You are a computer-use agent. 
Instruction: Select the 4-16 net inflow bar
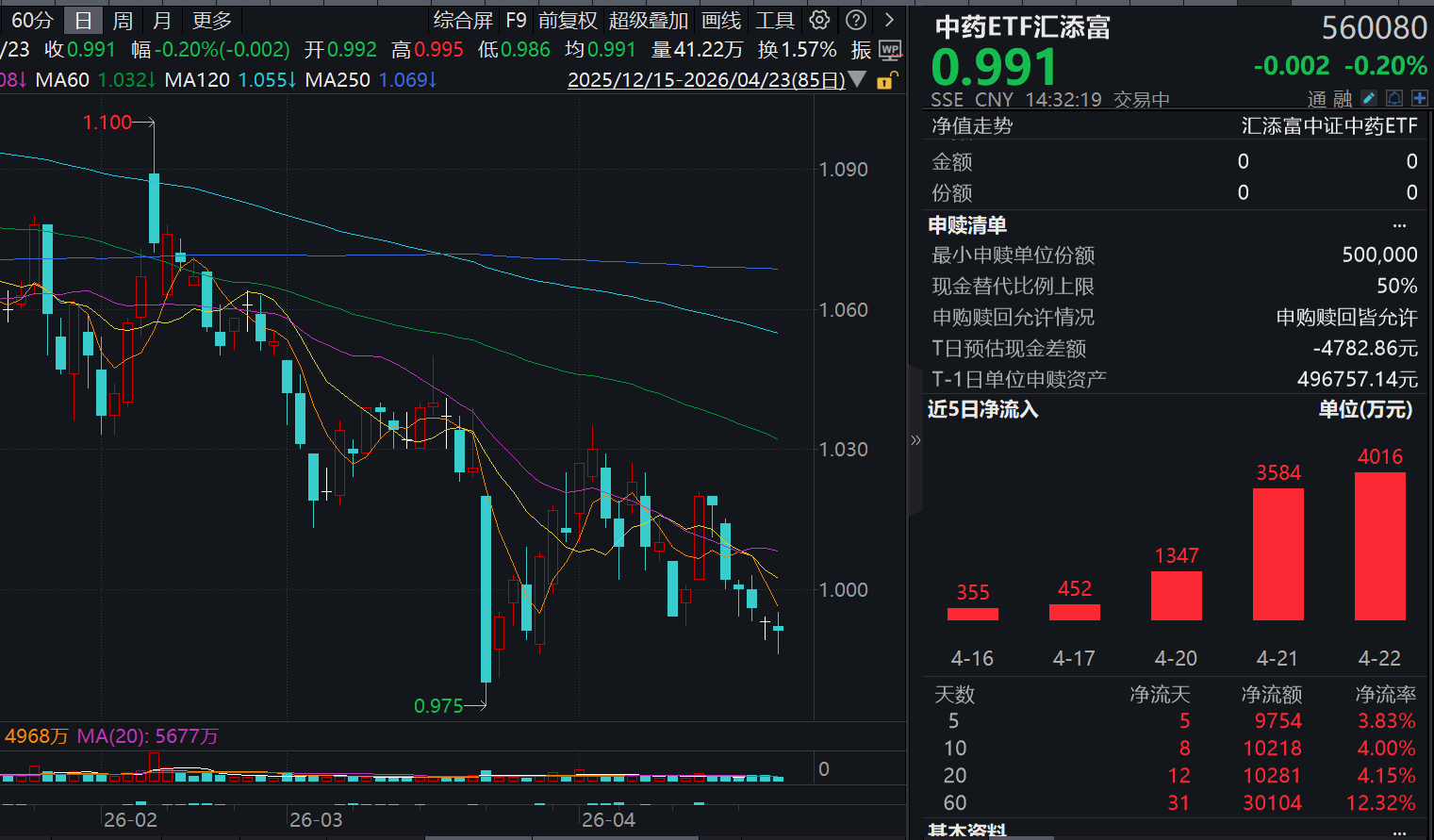973,614
